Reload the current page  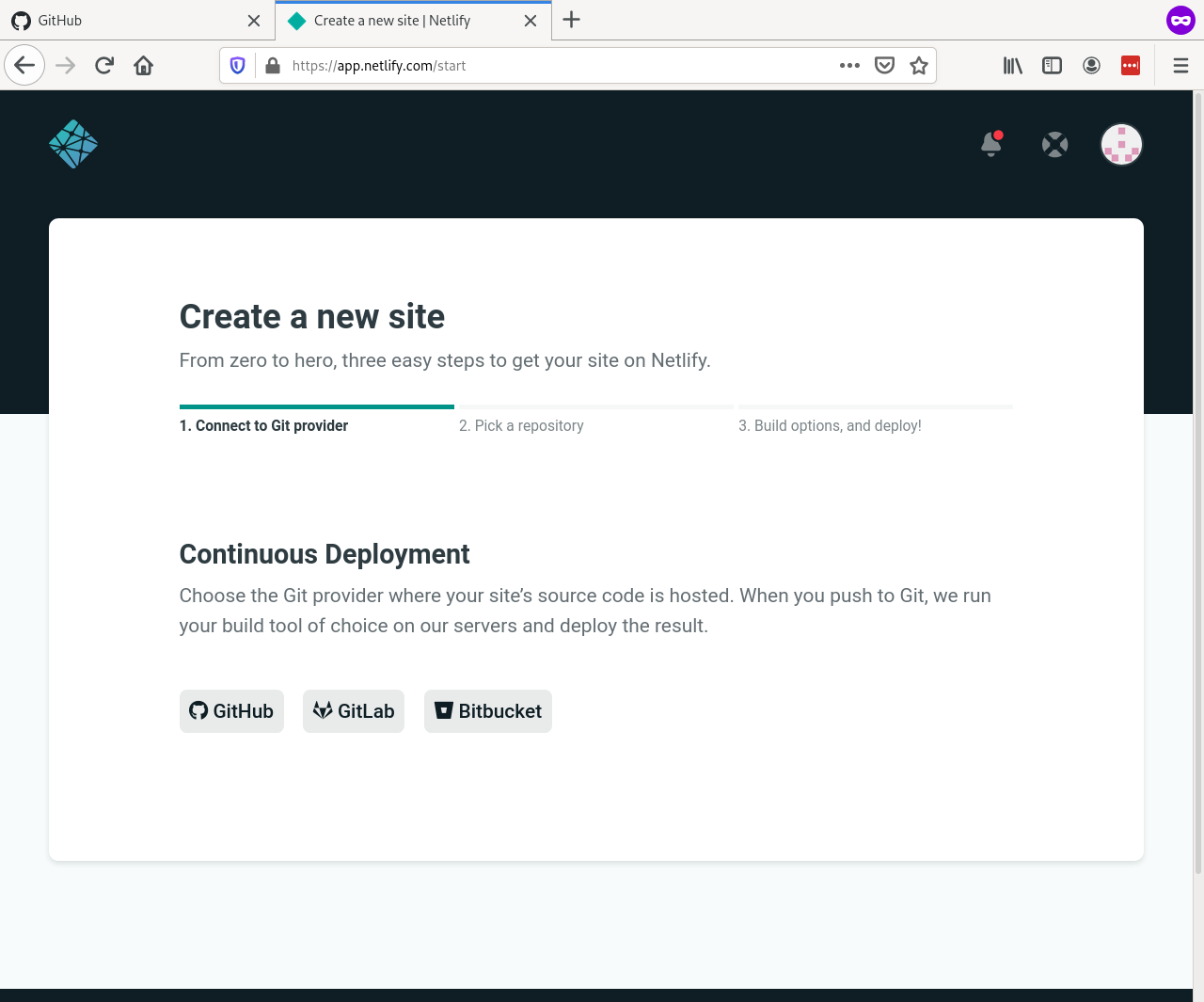[104, 65]
